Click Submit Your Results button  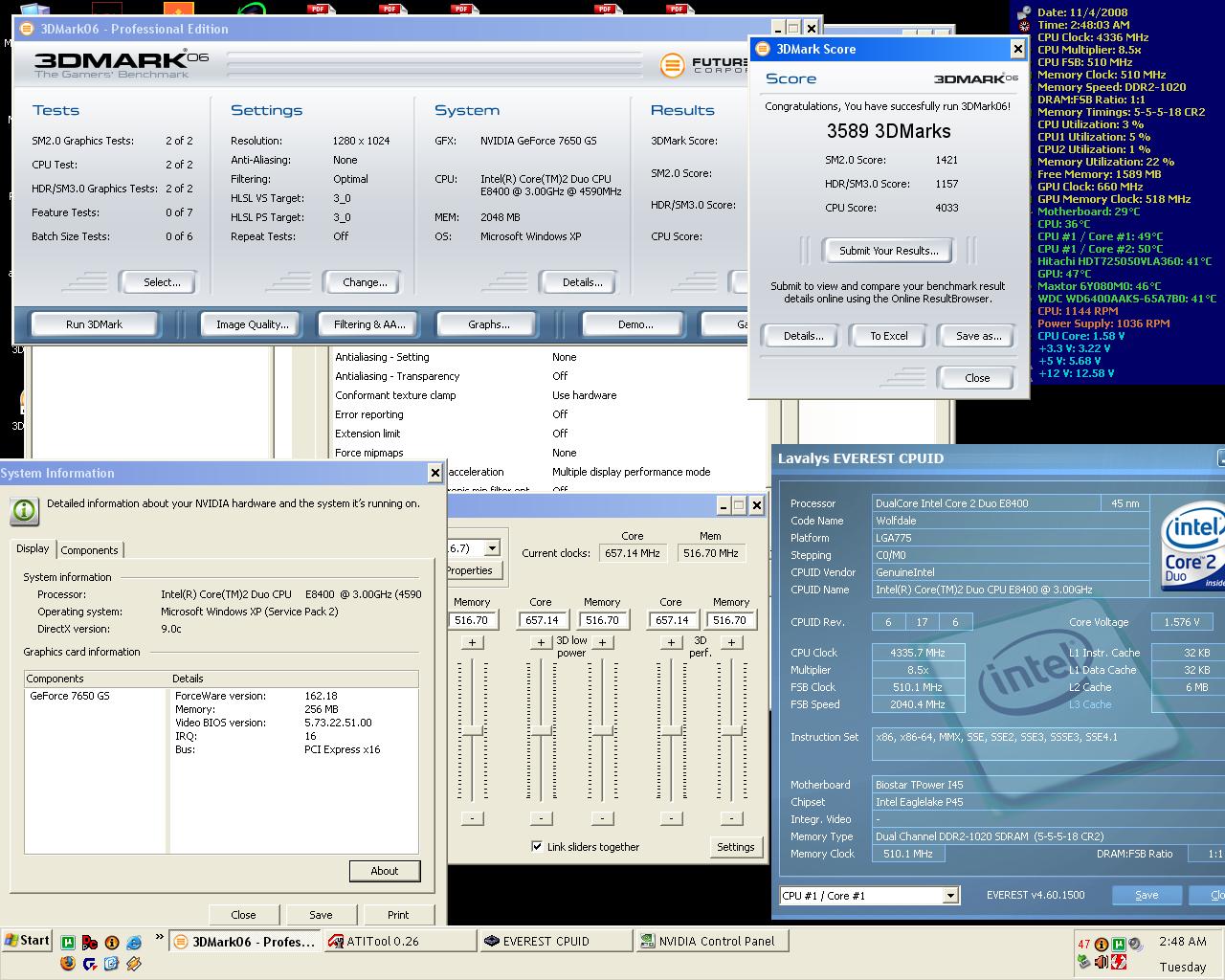pos(888,251)
